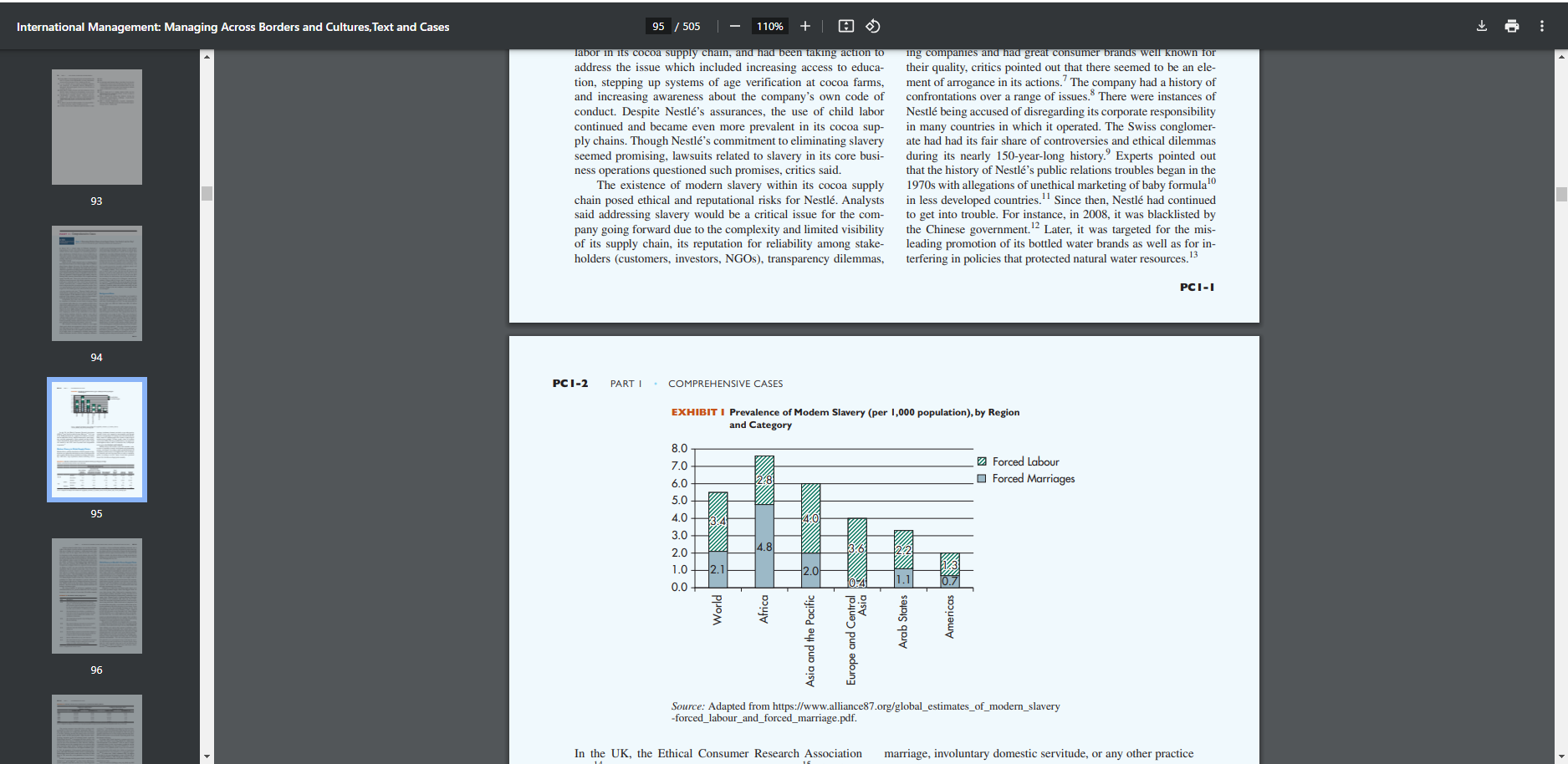Click the thumbnail panel scroll up arrow
The image size is (1568, 764).
coord(207,57)
